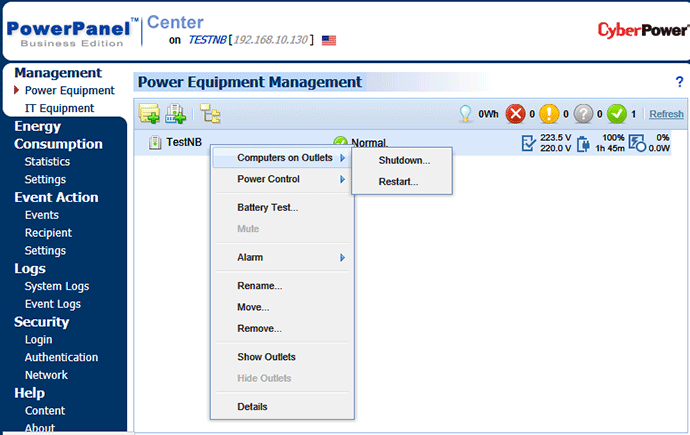Open IT Equipment in sidebar
This screenshot has height=435, width=690.
59,108
